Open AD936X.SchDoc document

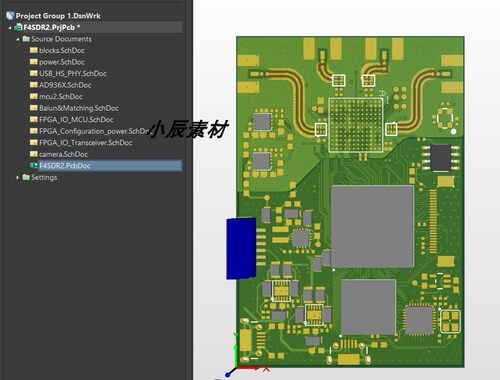(x=65, y=85)
